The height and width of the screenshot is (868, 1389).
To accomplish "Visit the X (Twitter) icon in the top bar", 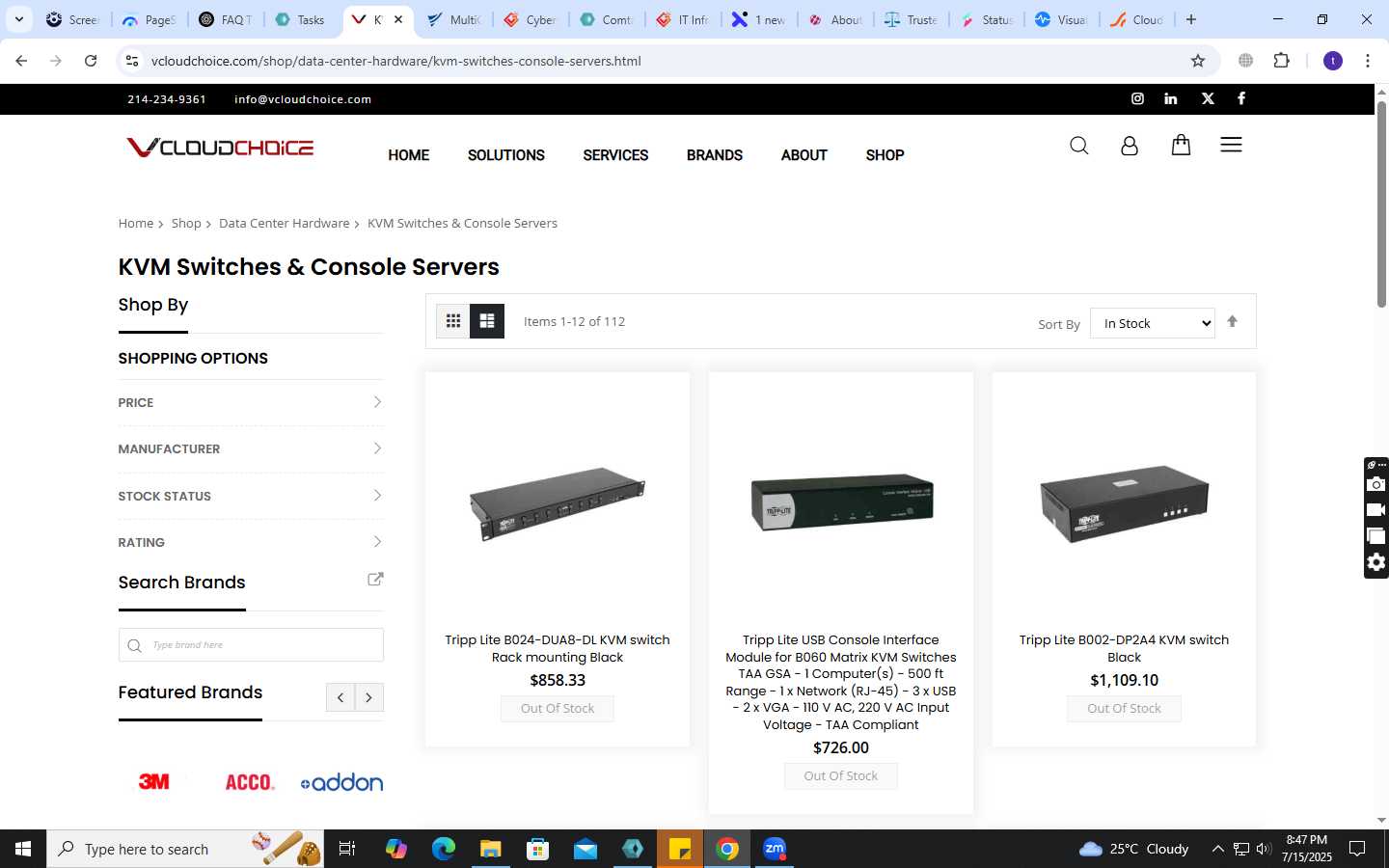I will (1208, 98).
